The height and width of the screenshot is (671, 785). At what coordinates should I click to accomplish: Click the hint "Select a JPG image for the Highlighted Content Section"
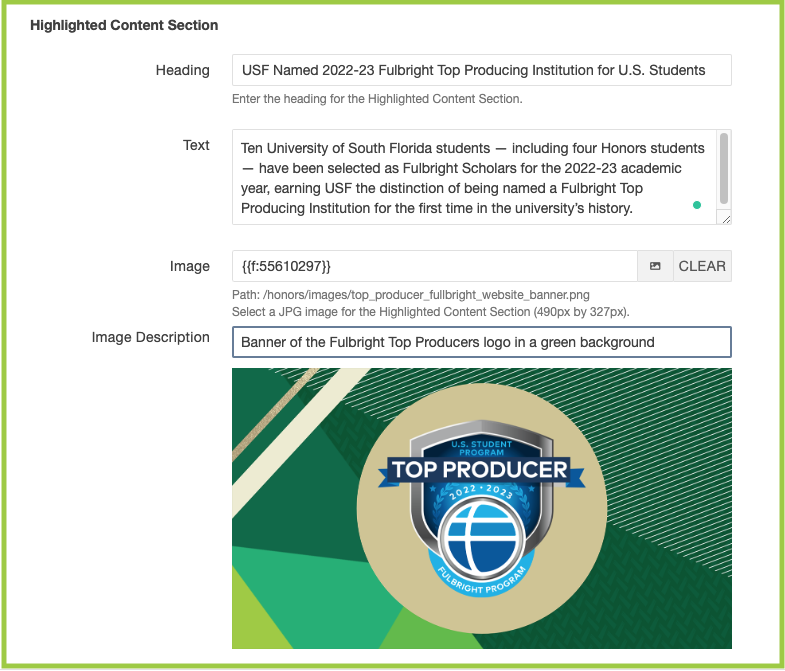(431, 312)
